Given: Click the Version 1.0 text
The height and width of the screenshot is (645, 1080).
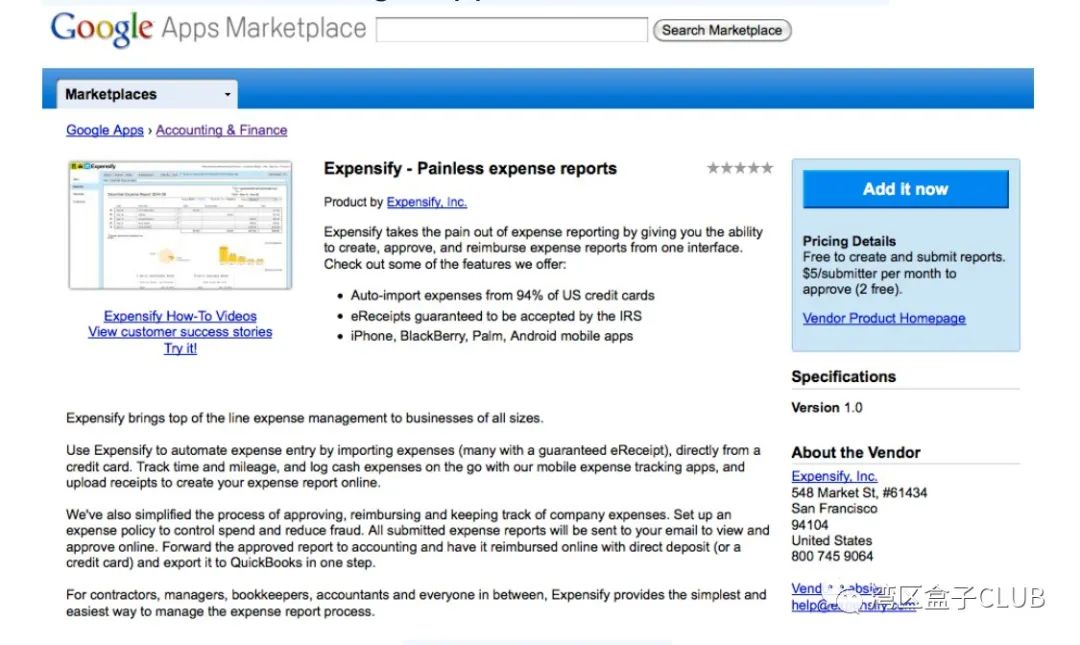Looking at the screenshot, I should [x=827, y=408].
